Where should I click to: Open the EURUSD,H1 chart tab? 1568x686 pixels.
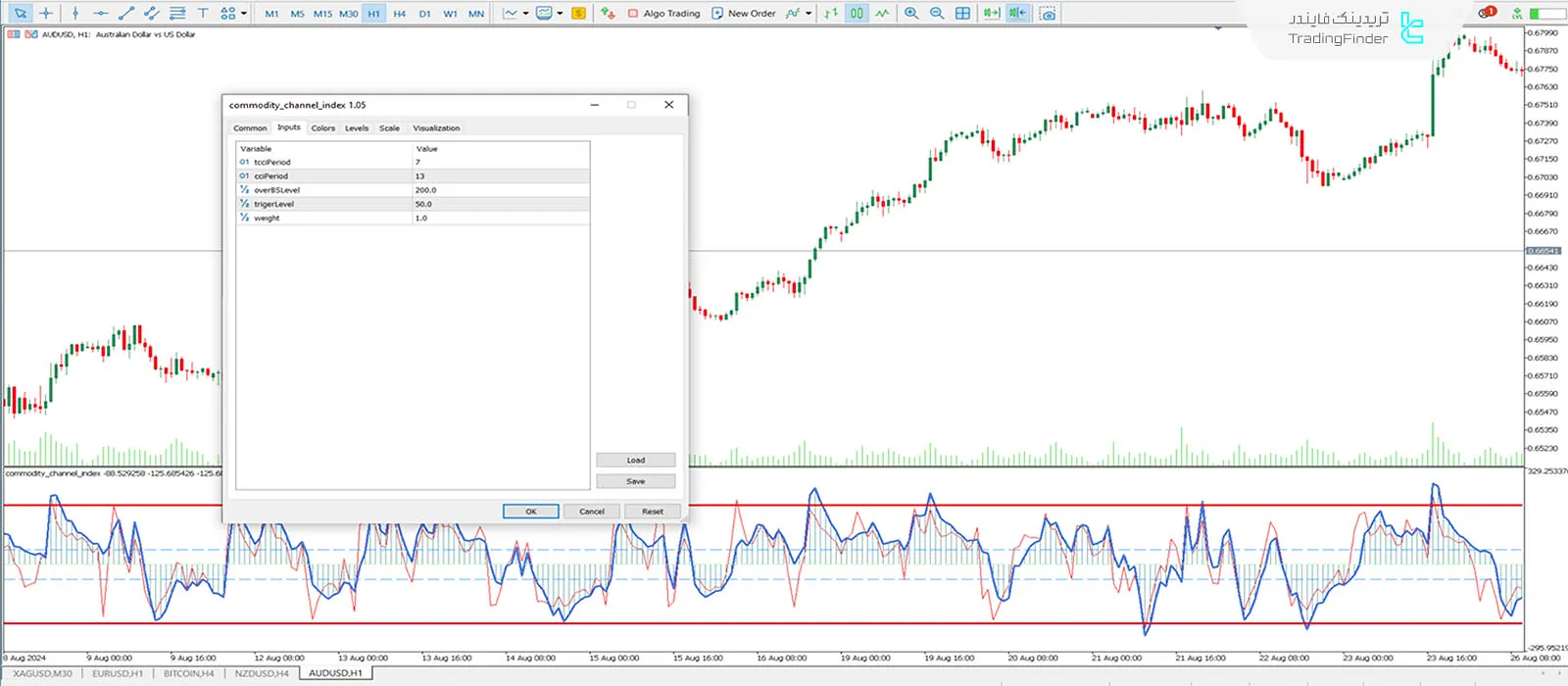click(118, 674)
